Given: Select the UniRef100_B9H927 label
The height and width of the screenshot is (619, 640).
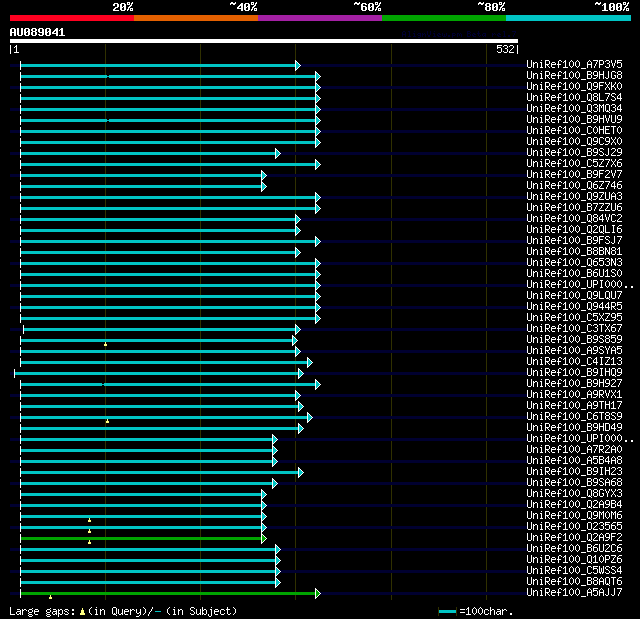Looking at the screenshot, I should pyautogui.click(x=574, y=384).
